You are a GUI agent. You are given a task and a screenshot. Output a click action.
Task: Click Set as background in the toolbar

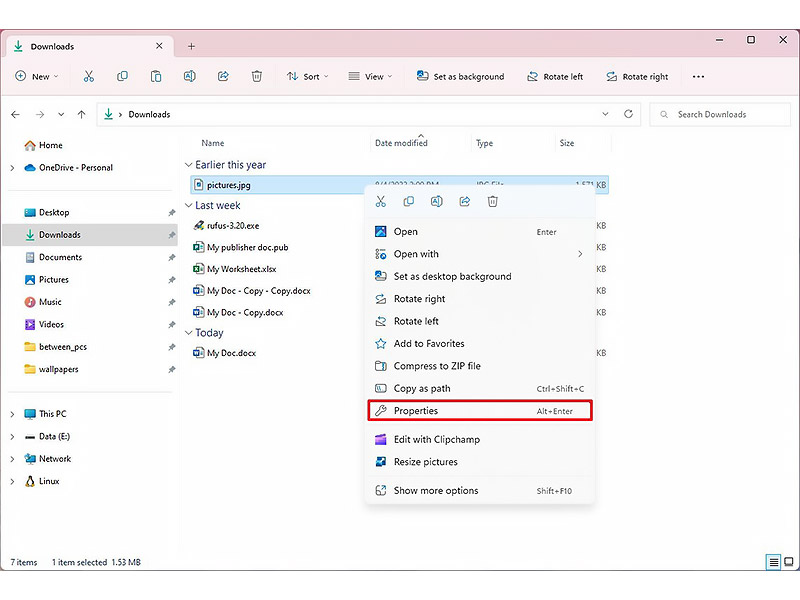tap(461, 77)
